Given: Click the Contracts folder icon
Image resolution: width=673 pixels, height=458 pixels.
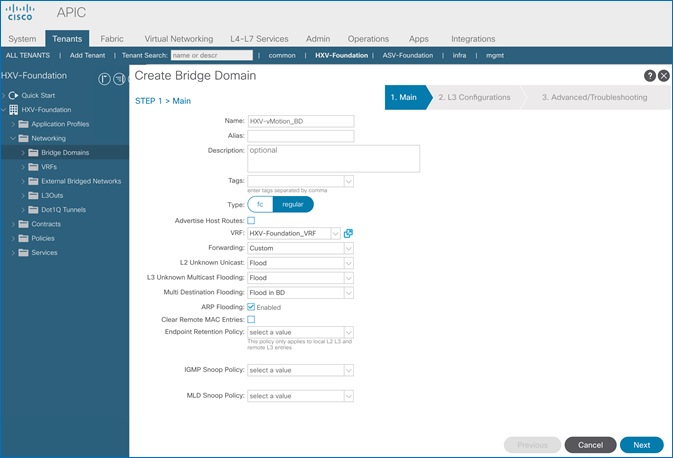Looking at the screenshot, I should [24, 224].
